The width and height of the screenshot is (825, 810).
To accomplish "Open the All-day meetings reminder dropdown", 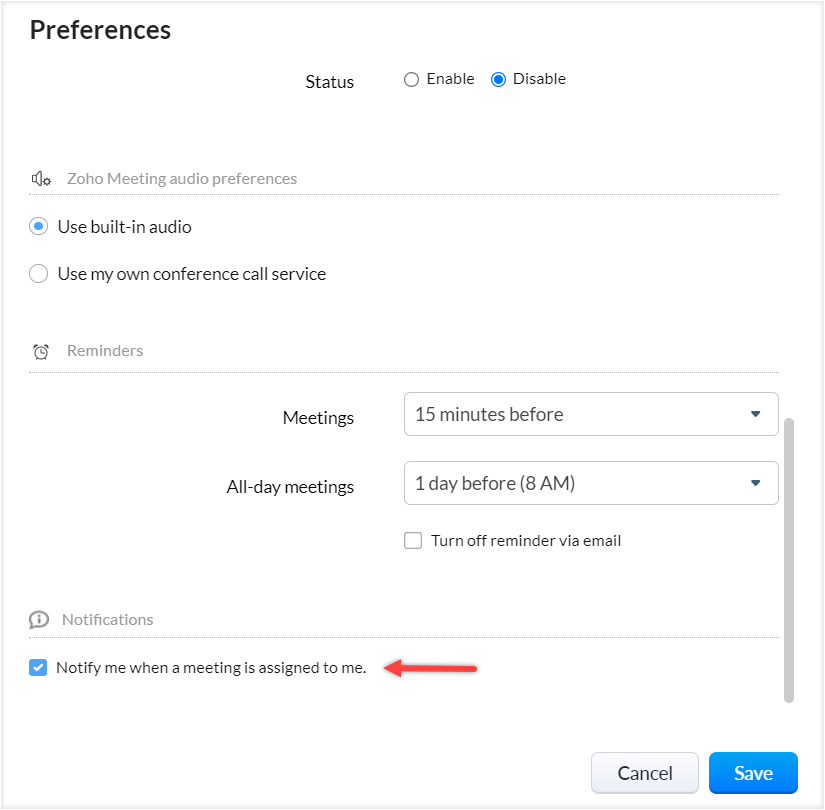I will [590, 484].
